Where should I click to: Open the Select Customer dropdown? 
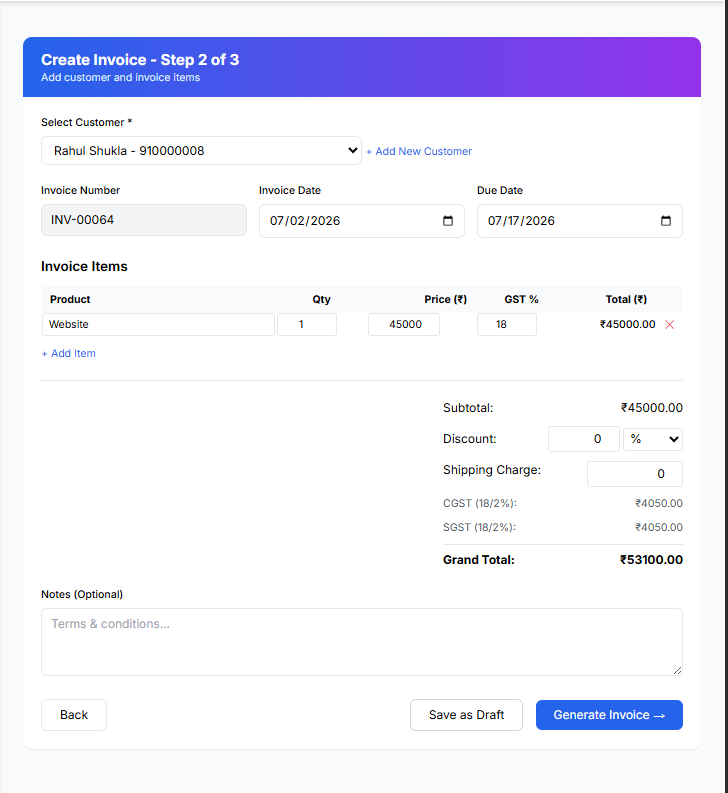201,151
